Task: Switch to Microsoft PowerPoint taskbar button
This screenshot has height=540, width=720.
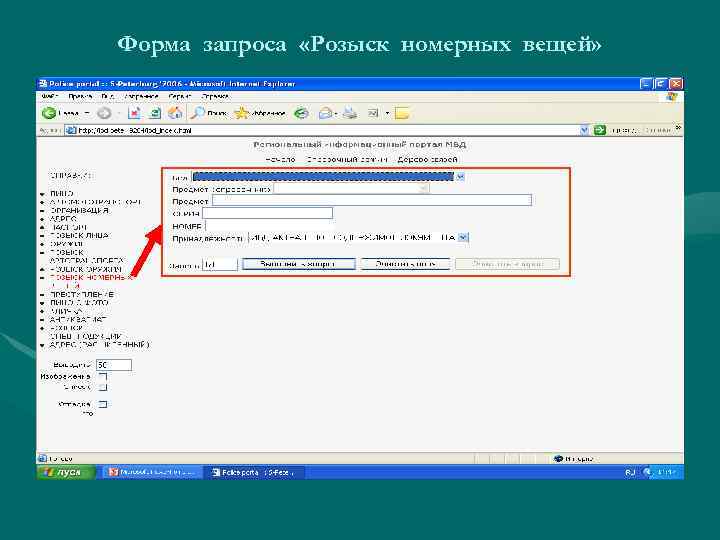Action: [x=152, y=472]
